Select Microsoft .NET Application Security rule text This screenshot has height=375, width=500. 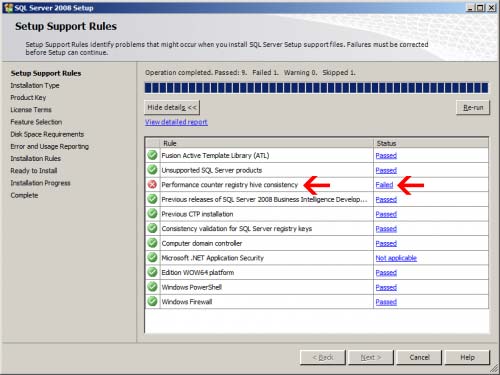click(212, 258)
